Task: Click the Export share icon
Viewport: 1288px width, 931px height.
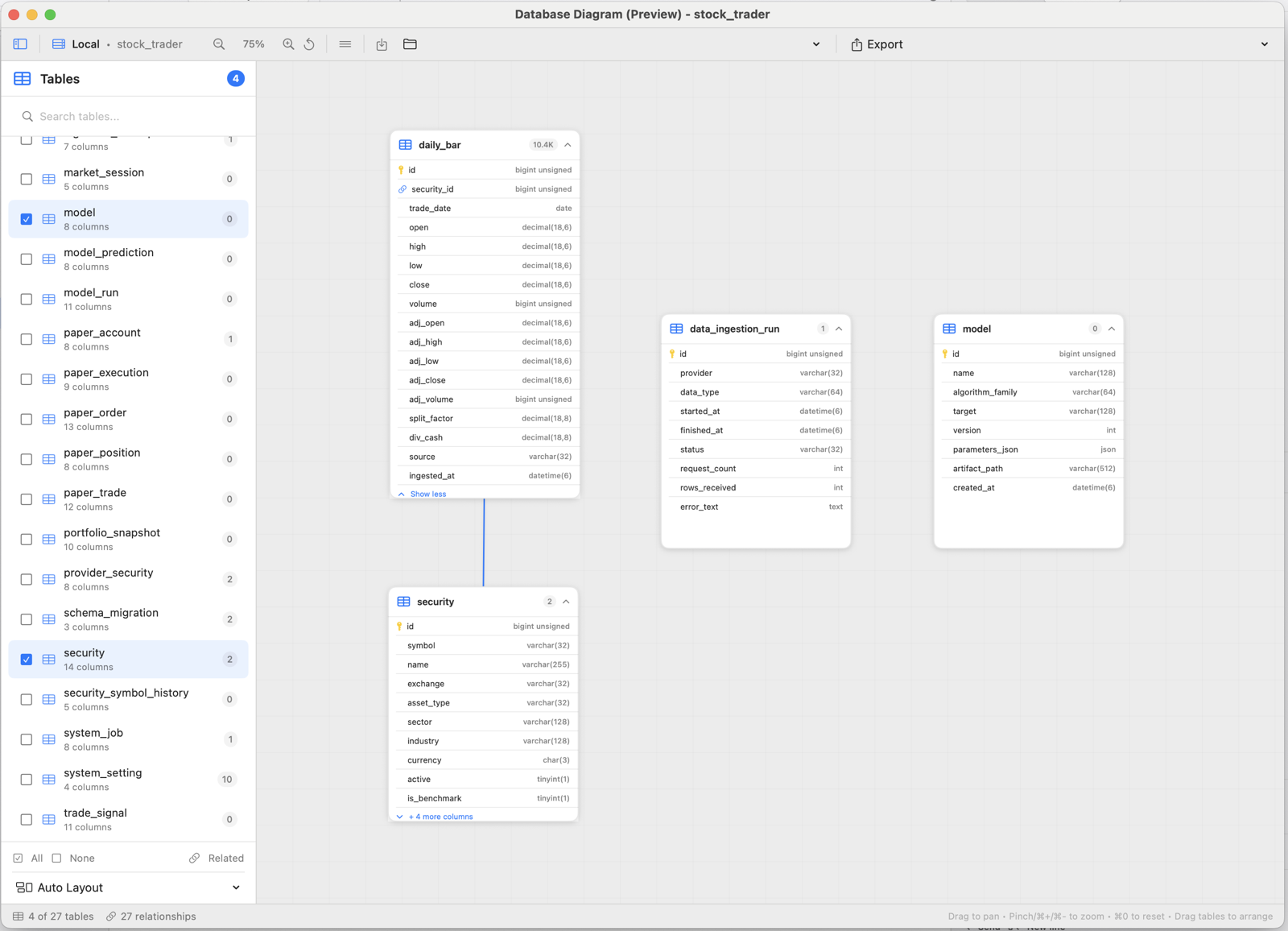Action: 857,44
